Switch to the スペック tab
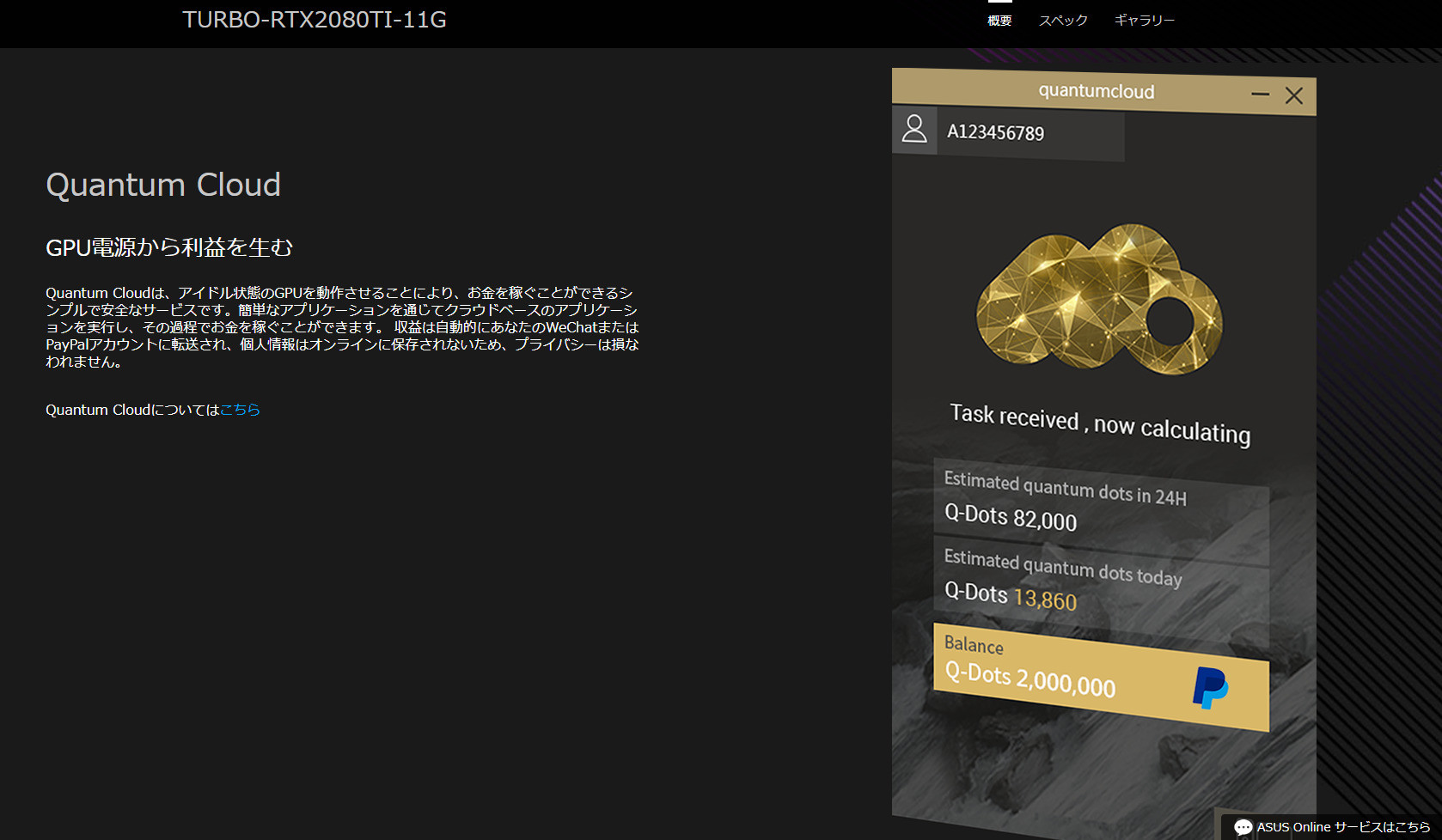The width and height of the screenshot is (1442, 840). [1063, 20]
